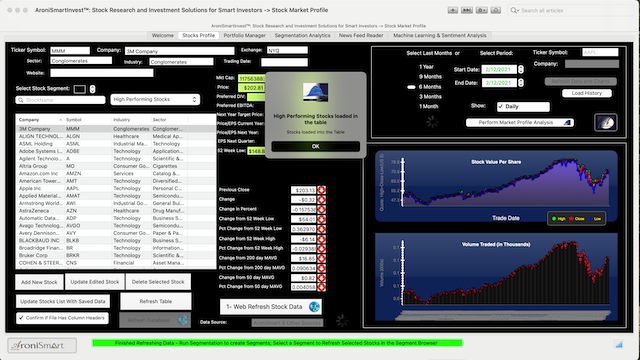Open the Segmentation Analytics tab
640x360 pixels.
[x=302, y=36]
